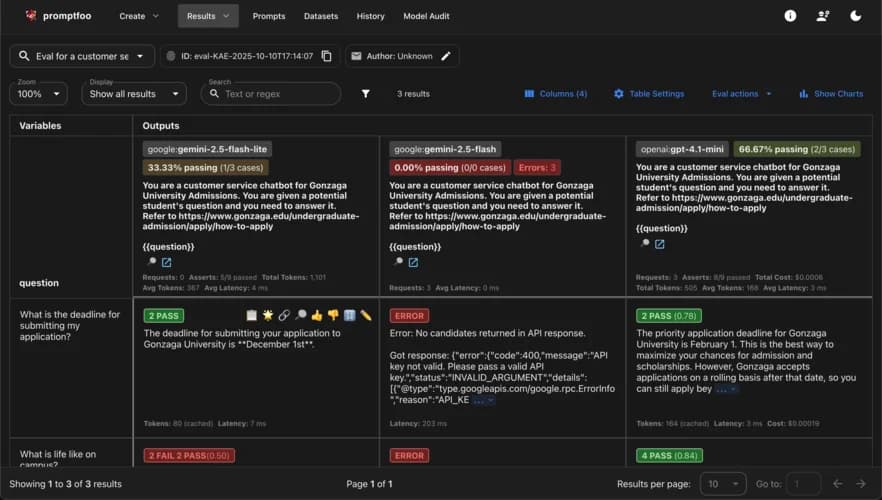Click the Show Charts button

(830, 94)
